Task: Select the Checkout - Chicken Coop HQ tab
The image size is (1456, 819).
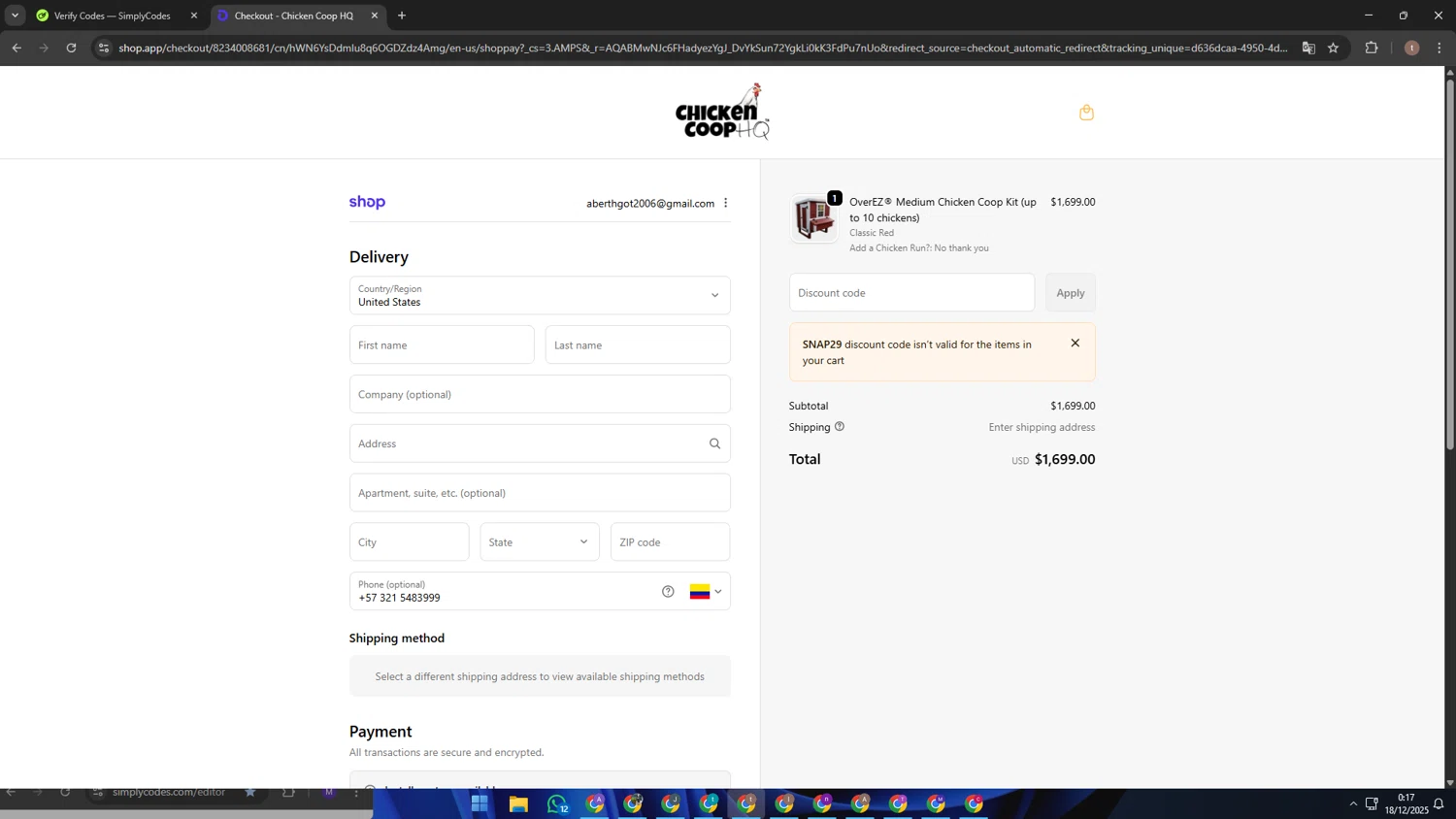Action: [294, 16]
